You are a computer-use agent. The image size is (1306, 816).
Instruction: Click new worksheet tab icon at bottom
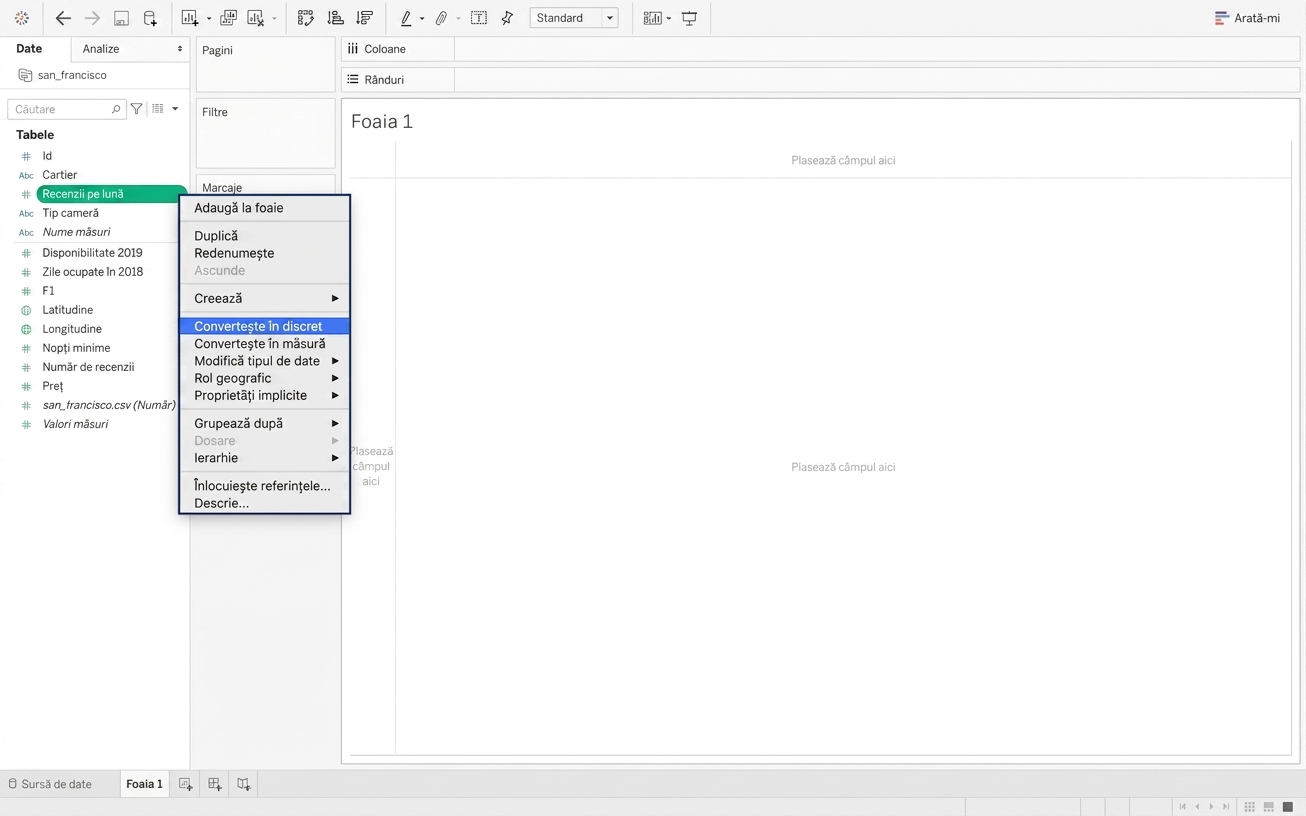[185, 784]
